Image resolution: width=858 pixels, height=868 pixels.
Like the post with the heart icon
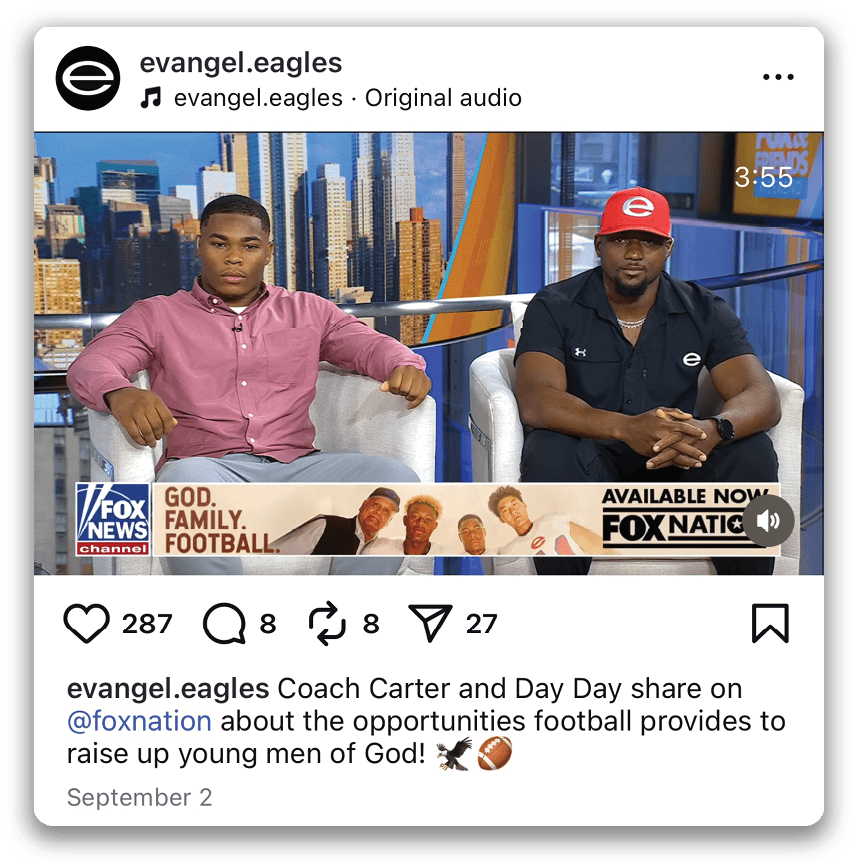pos(86,623)
